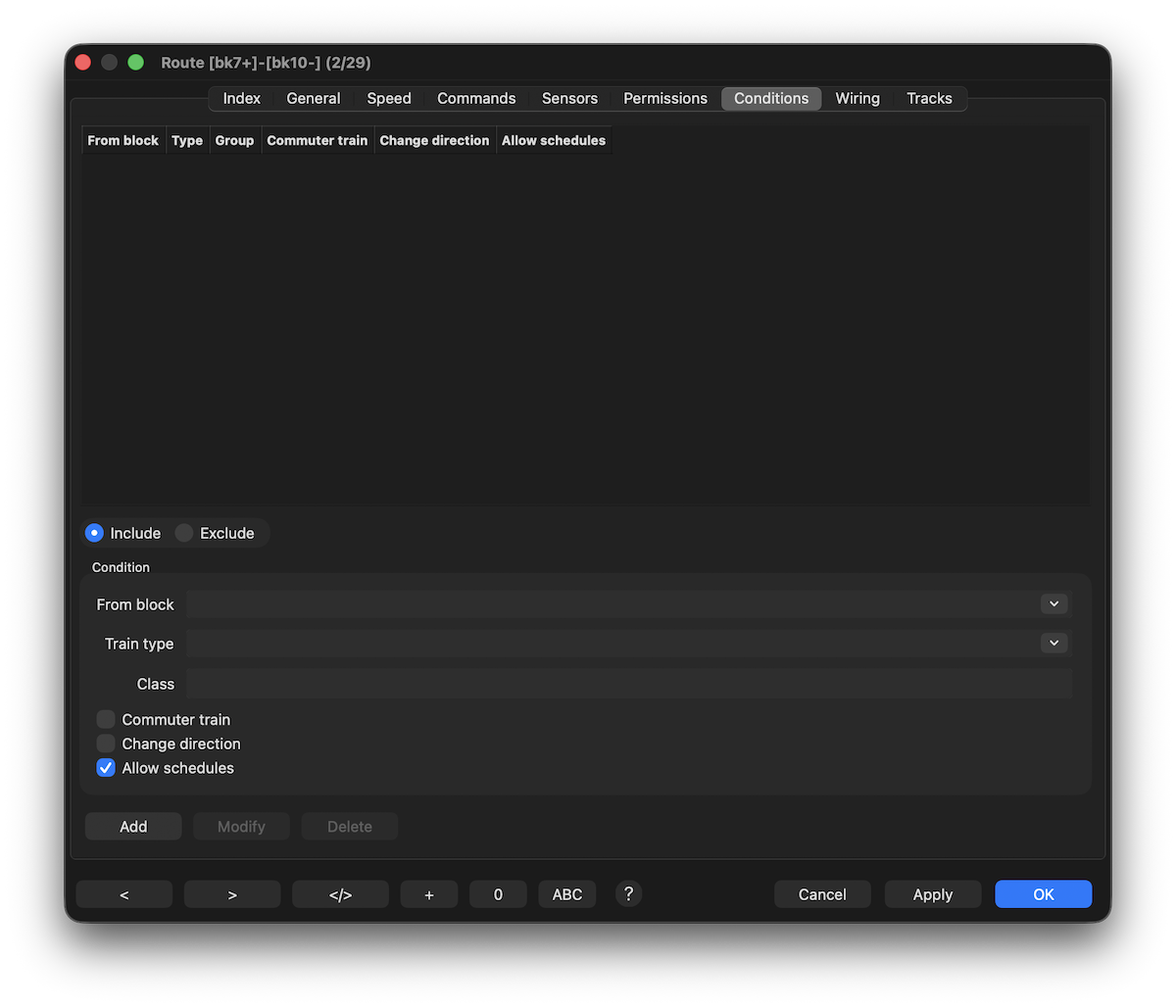Viewport: 1176px width, 1008px height.
Task: Open the XML view </> button
Action: (x=340, y=894)
